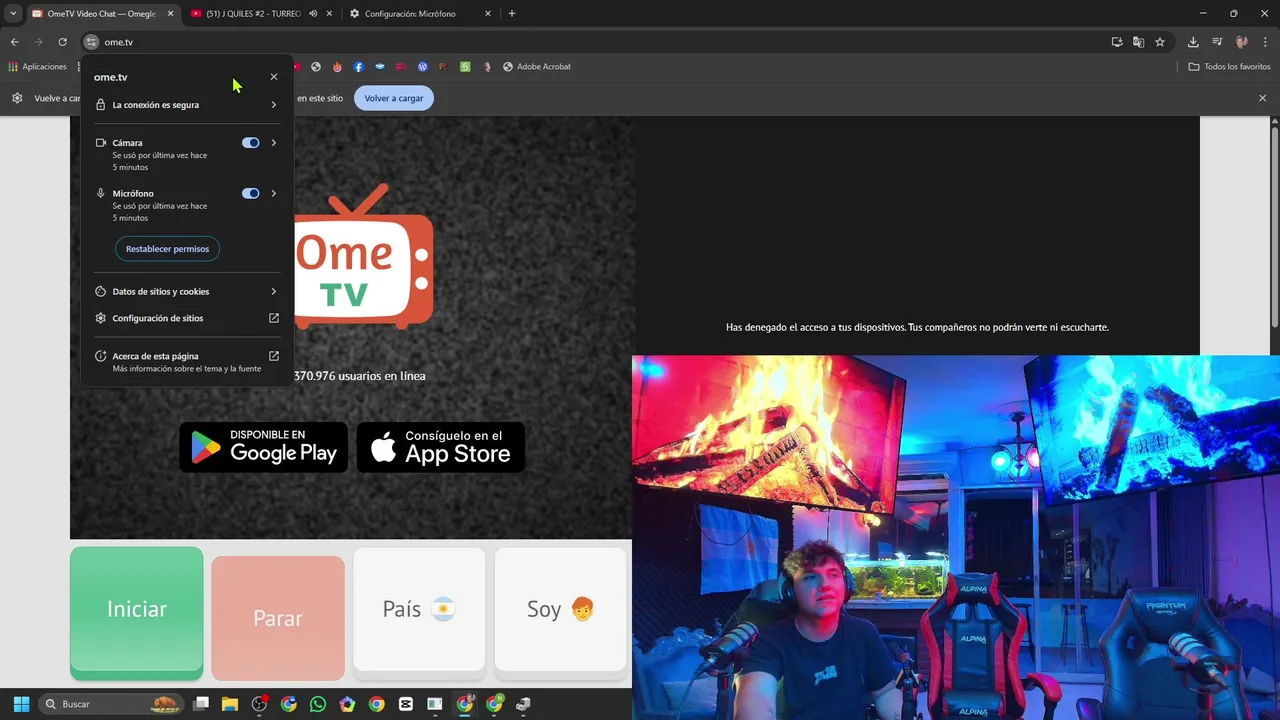Open Datos de sitios y cookies
Screen dimensions: 1280x720
[x=187, y=292]
